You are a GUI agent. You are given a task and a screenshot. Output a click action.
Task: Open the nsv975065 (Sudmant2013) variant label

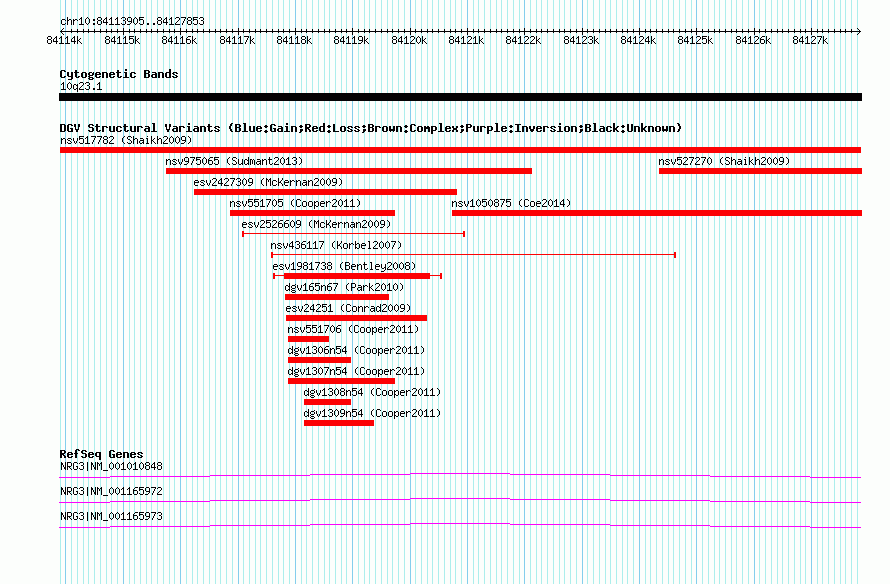point(234,161)
